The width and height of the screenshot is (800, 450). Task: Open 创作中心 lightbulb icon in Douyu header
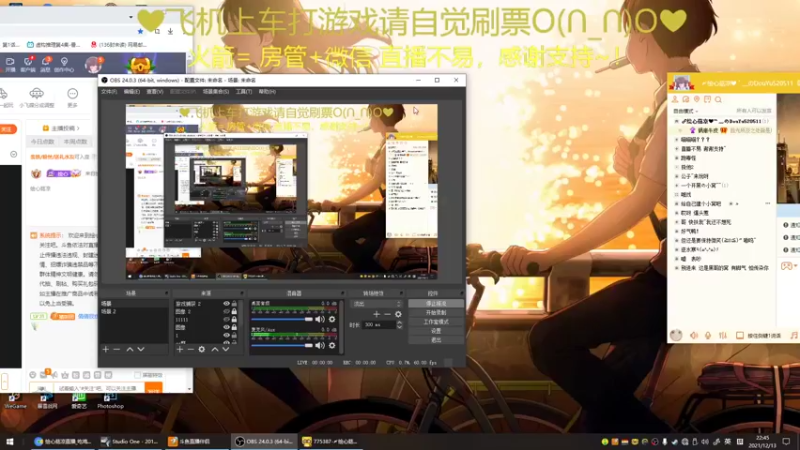click(x=64, y=61)
